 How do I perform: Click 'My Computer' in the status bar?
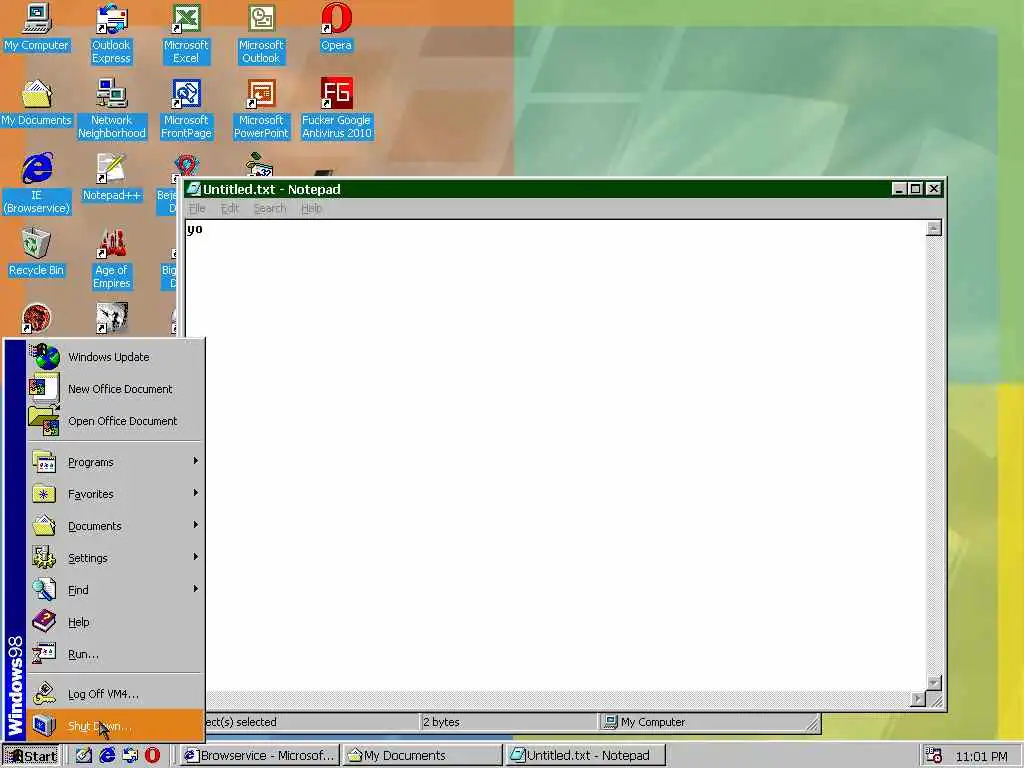pyautogui.click(x=653, y=722)
